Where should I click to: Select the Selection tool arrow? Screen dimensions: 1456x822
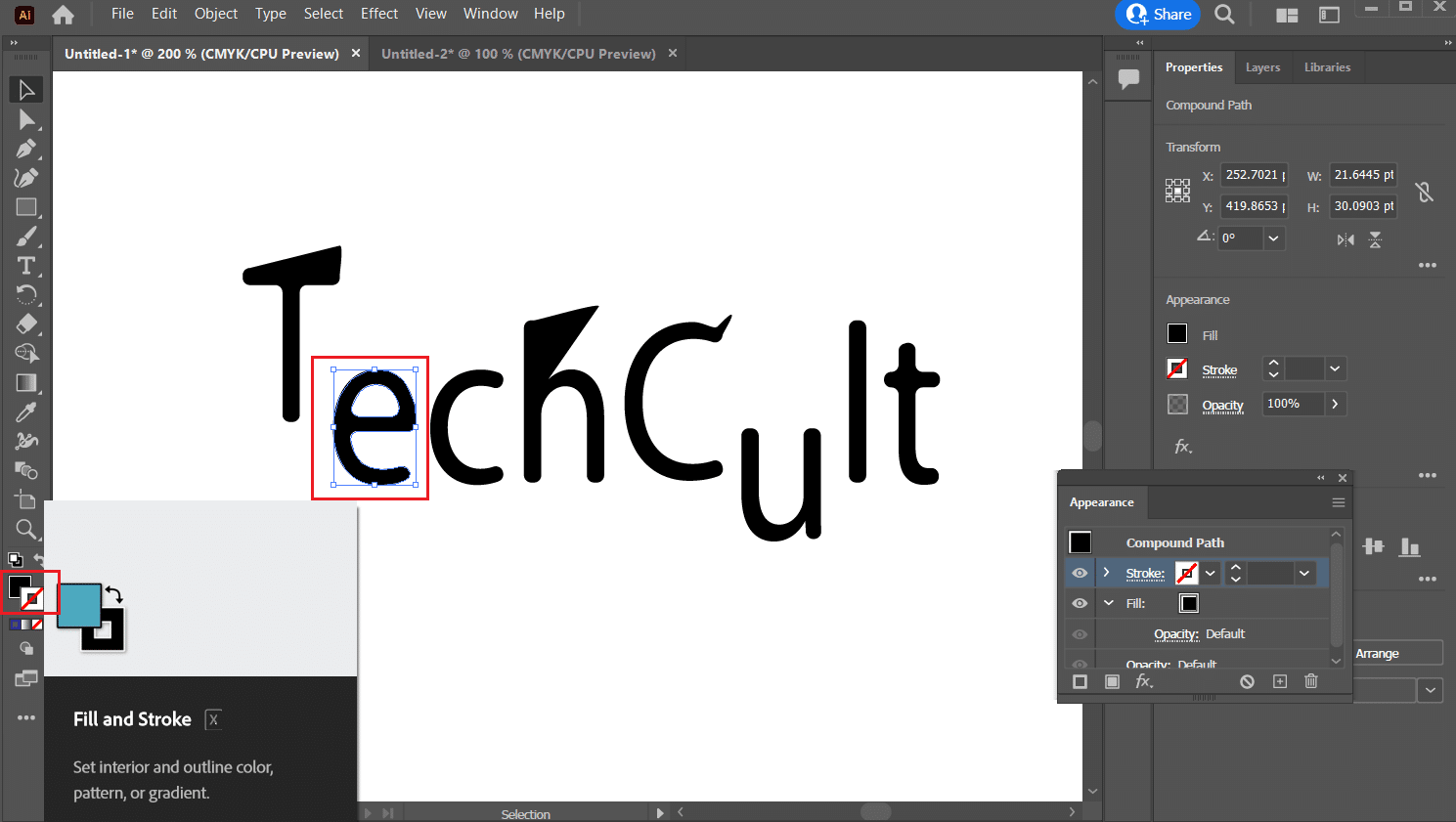coord(26,90)
